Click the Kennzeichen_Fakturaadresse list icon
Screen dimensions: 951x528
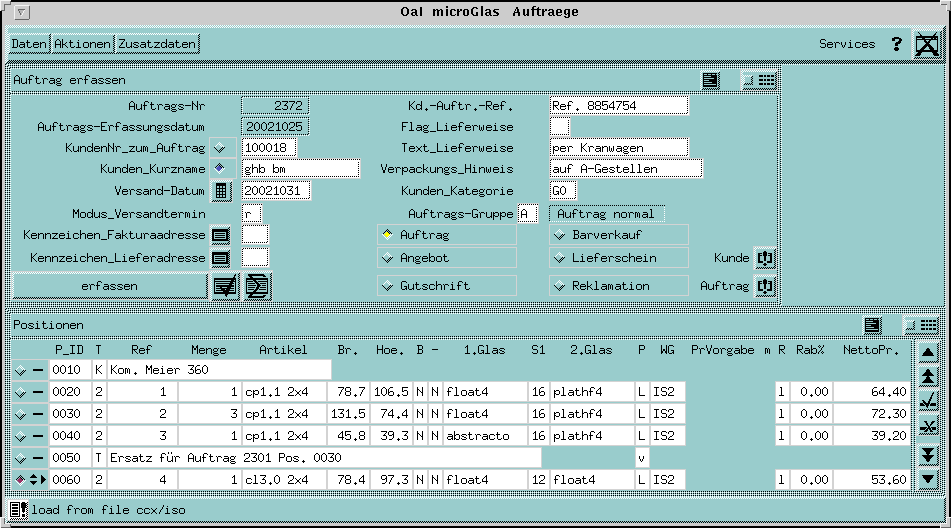(221, 235)
